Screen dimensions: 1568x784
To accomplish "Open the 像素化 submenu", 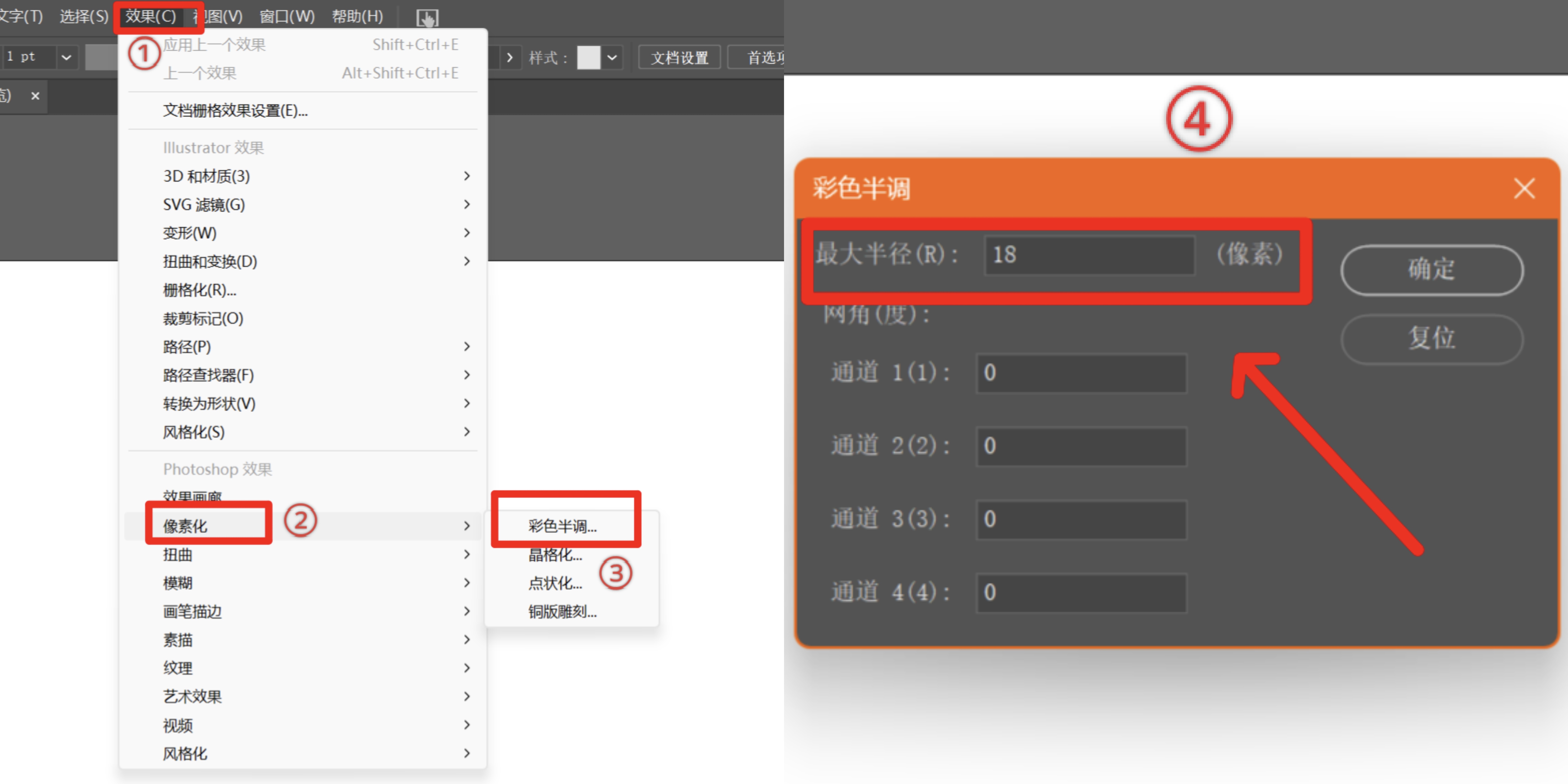I will click(302, 526).
